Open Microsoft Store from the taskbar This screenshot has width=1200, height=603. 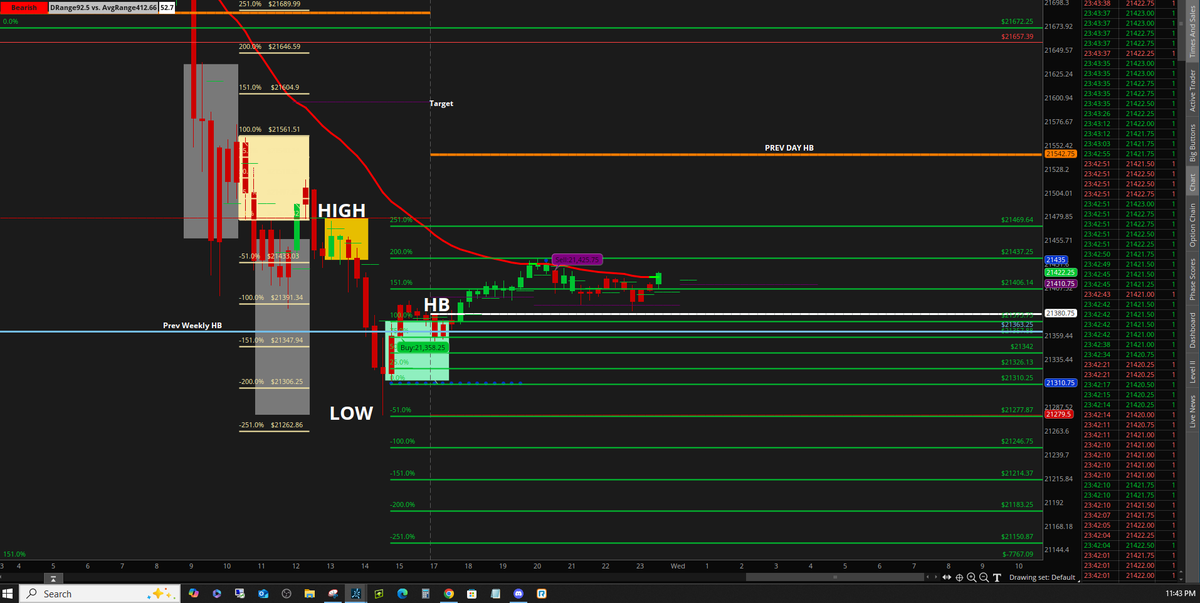471,593
